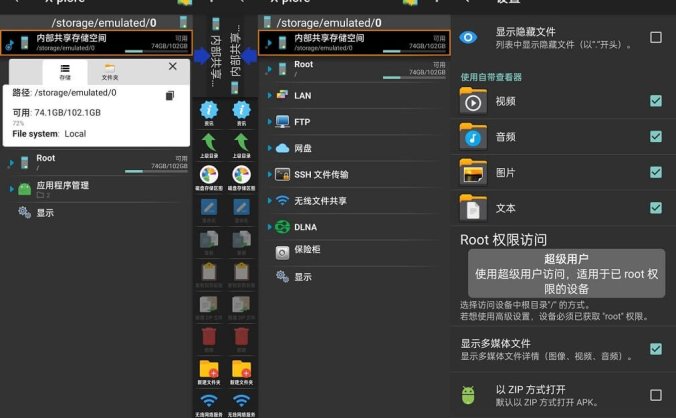Expand the LAN entry arrow
676x418 pixels.
click(269, 95)
